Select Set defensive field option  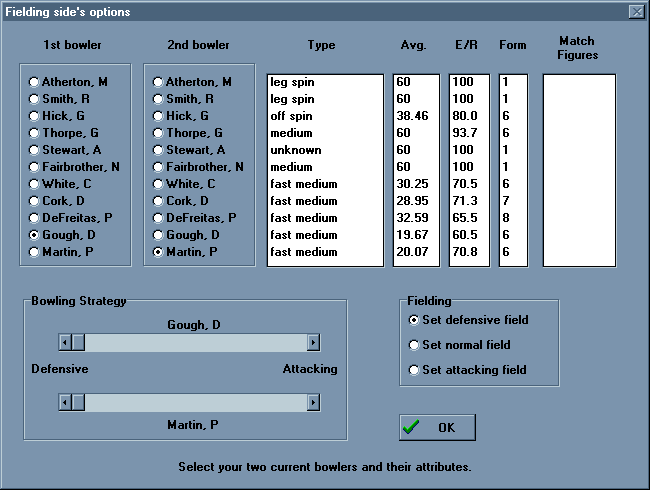(415, 320)
